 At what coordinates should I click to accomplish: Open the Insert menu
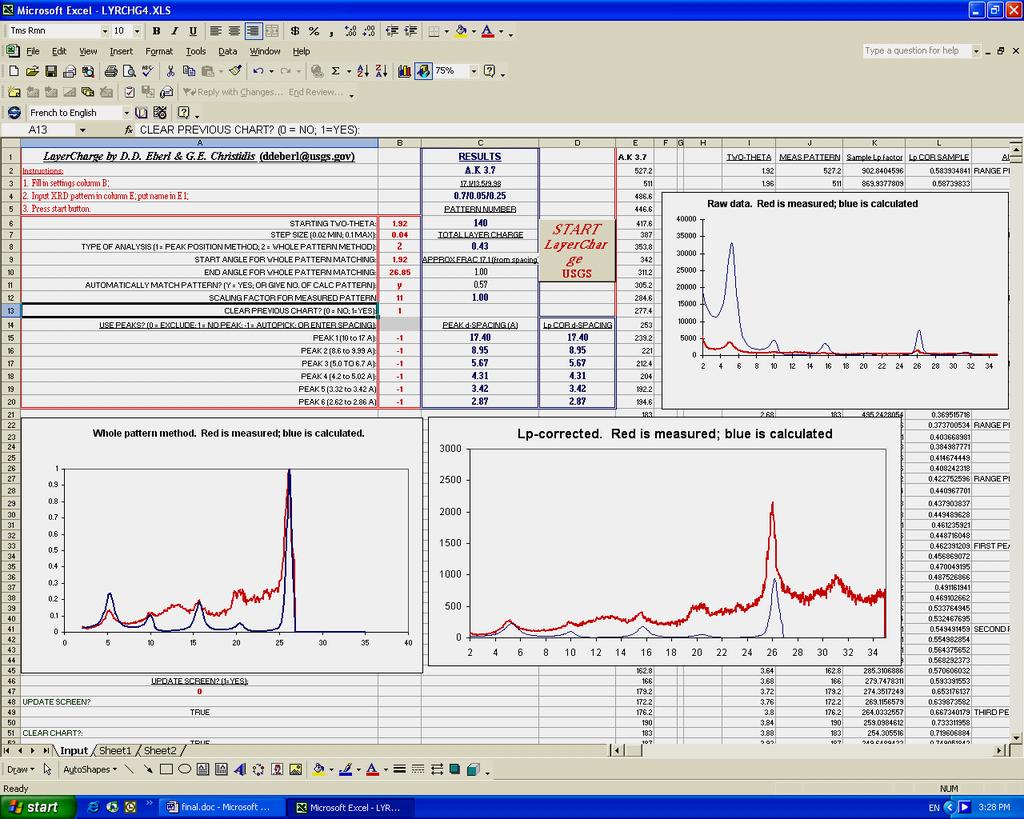121,51
